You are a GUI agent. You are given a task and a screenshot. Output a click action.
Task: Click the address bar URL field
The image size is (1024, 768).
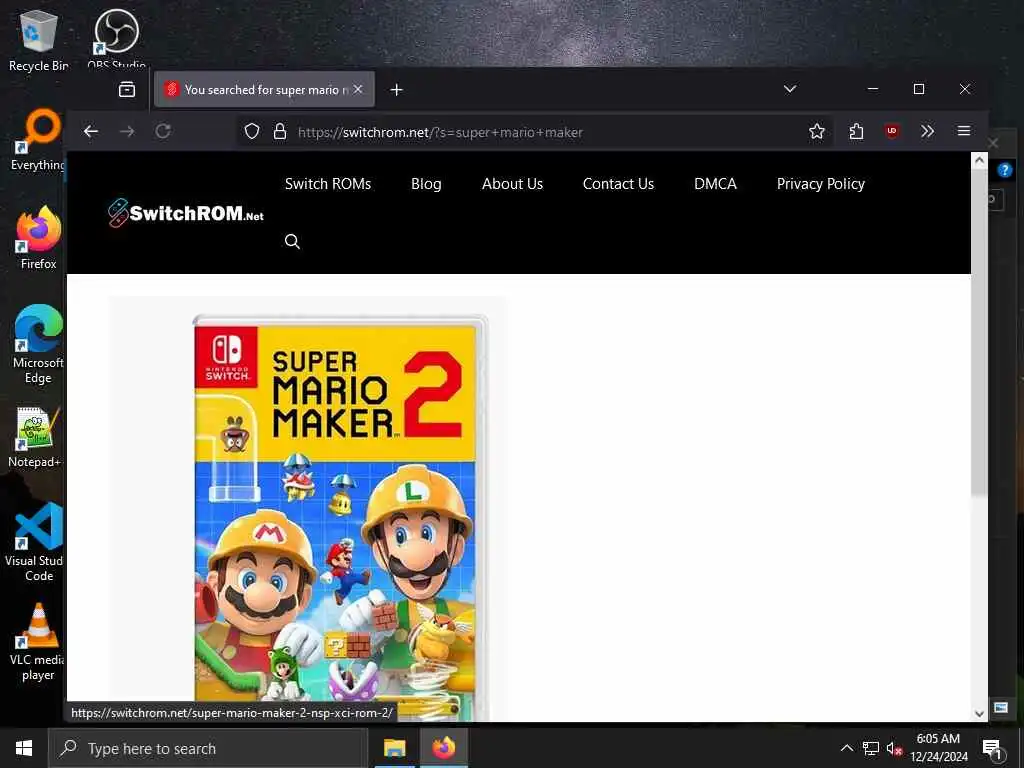coord(536,132)
